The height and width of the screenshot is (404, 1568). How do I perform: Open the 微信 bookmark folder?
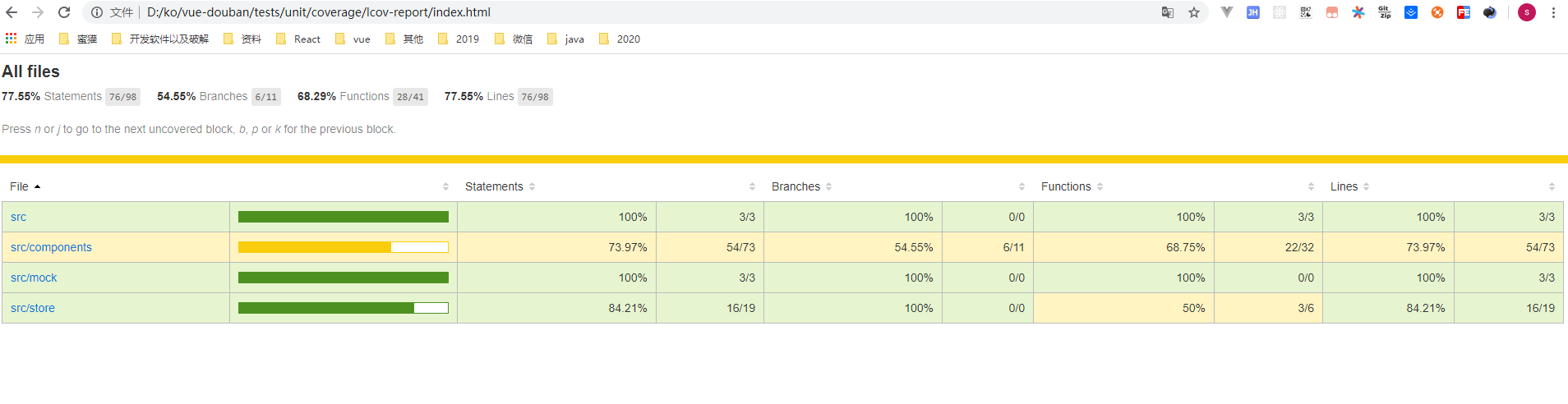(x=514, y=39)
